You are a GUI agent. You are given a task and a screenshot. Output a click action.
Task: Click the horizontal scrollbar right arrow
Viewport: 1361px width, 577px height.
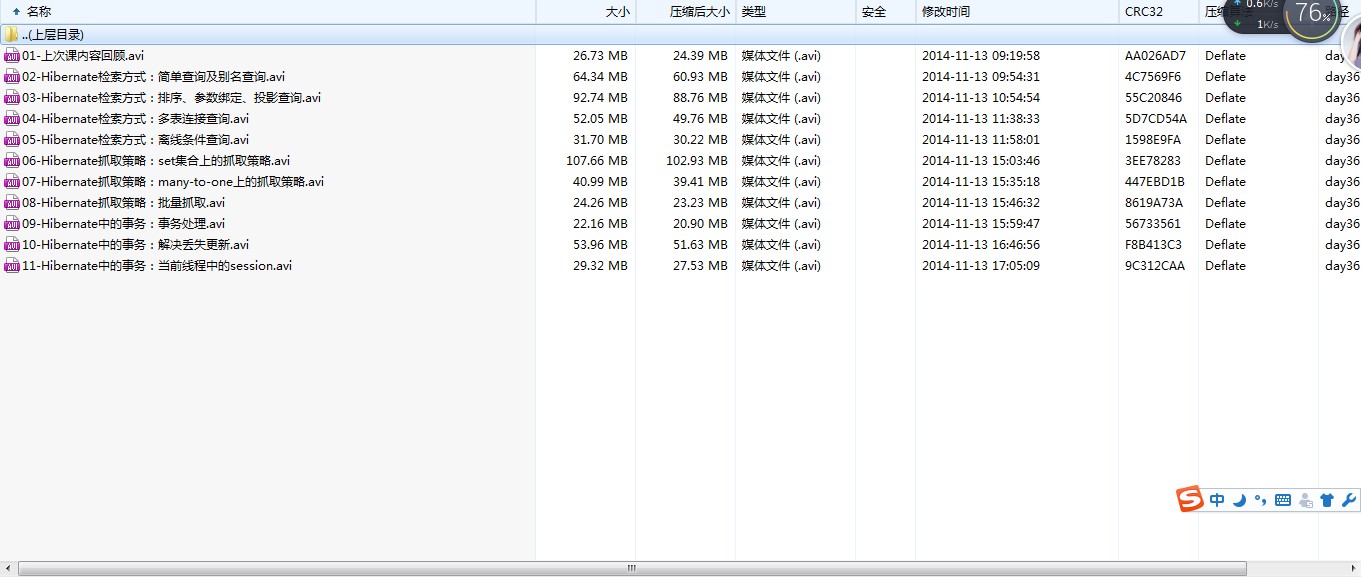tap(1353, 568)
